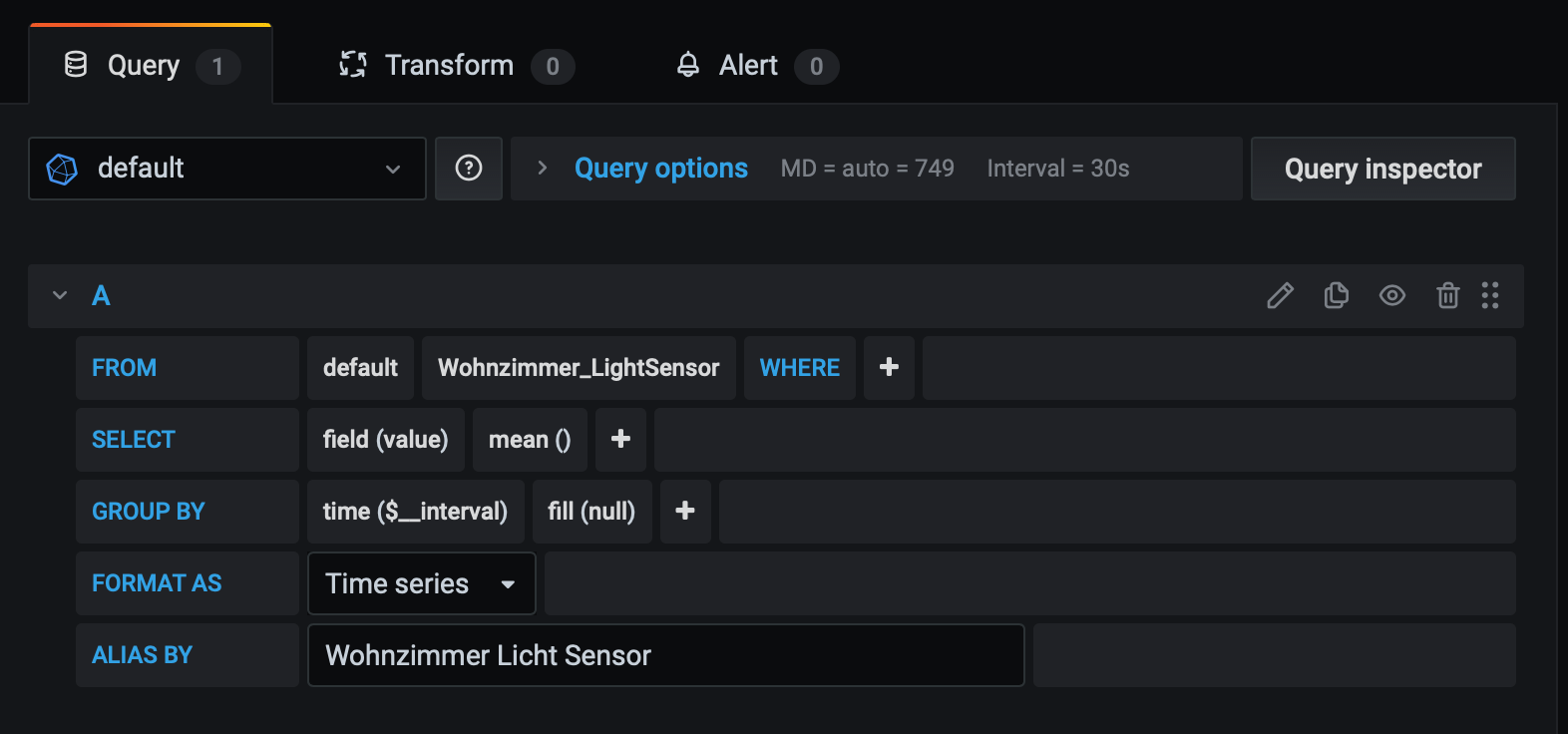Collapse query A with the chevron

[x=60, y=295]
